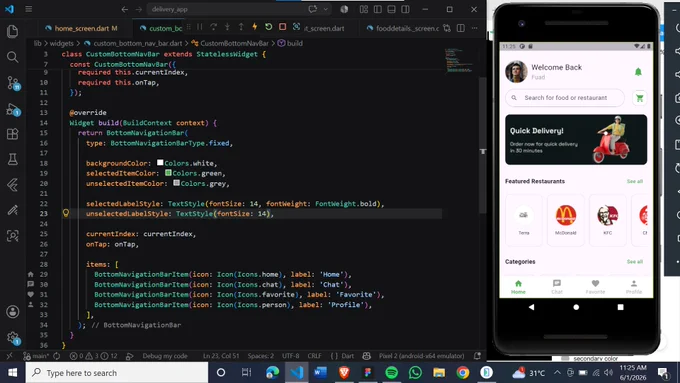The height and width of the screenshot is (383, 680).
Task: Open the Accounts icon in activity bar
Action: (x=13, y=311)
